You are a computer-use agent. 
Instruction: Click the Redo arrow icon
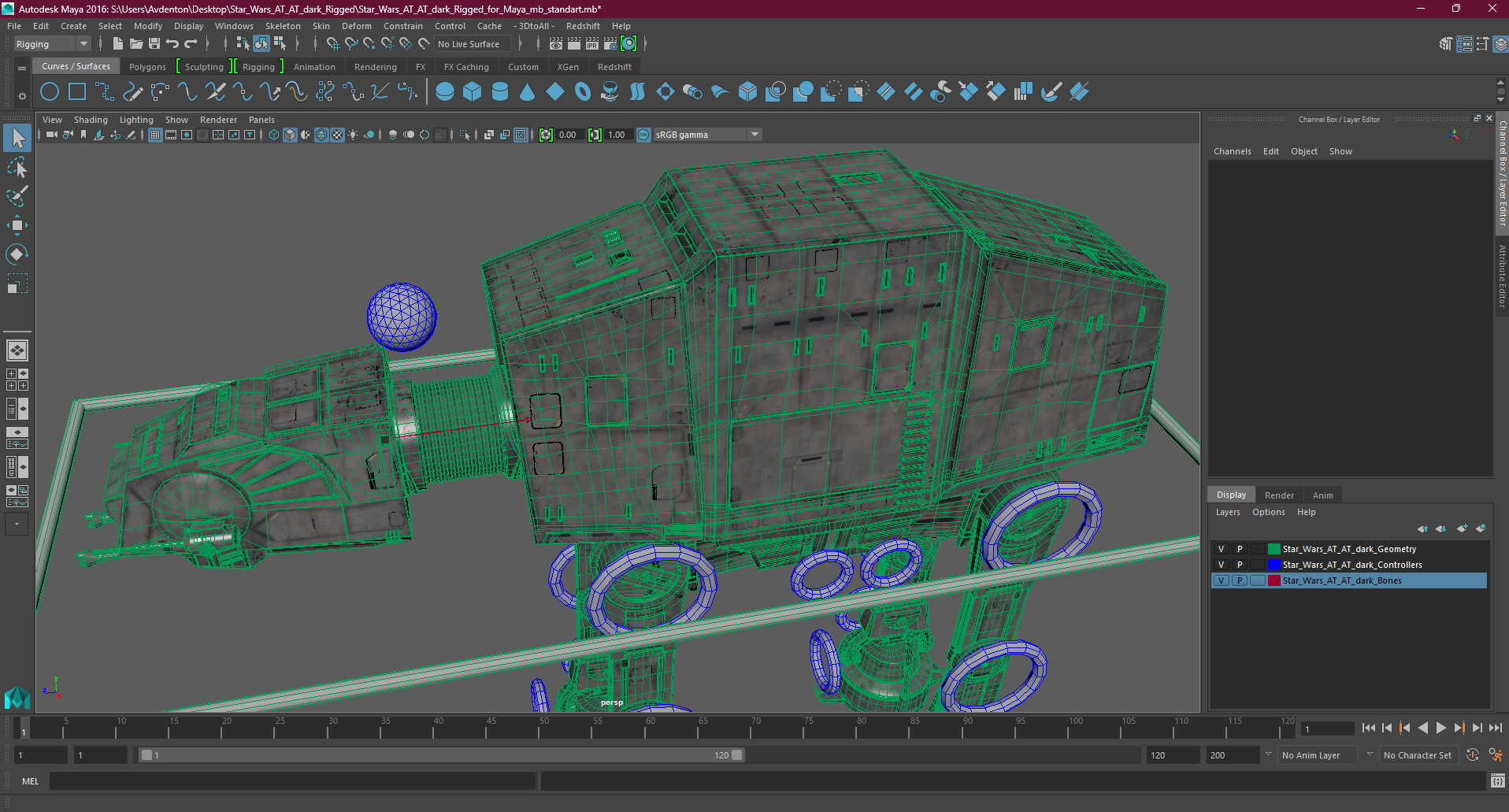[x=191, y=44]
